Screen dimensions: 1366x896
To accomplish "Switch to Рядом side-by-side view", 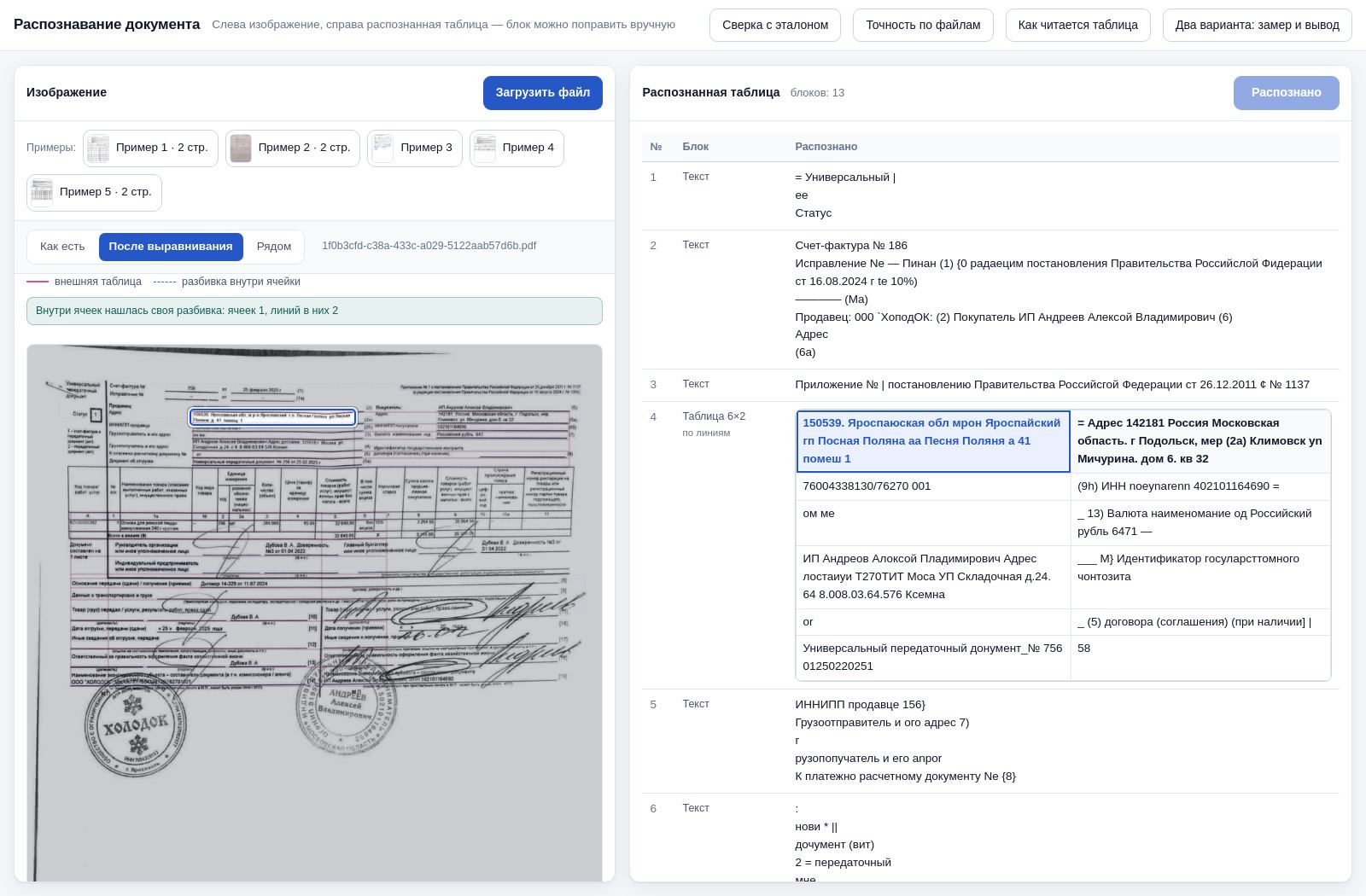I will (274, 247).
